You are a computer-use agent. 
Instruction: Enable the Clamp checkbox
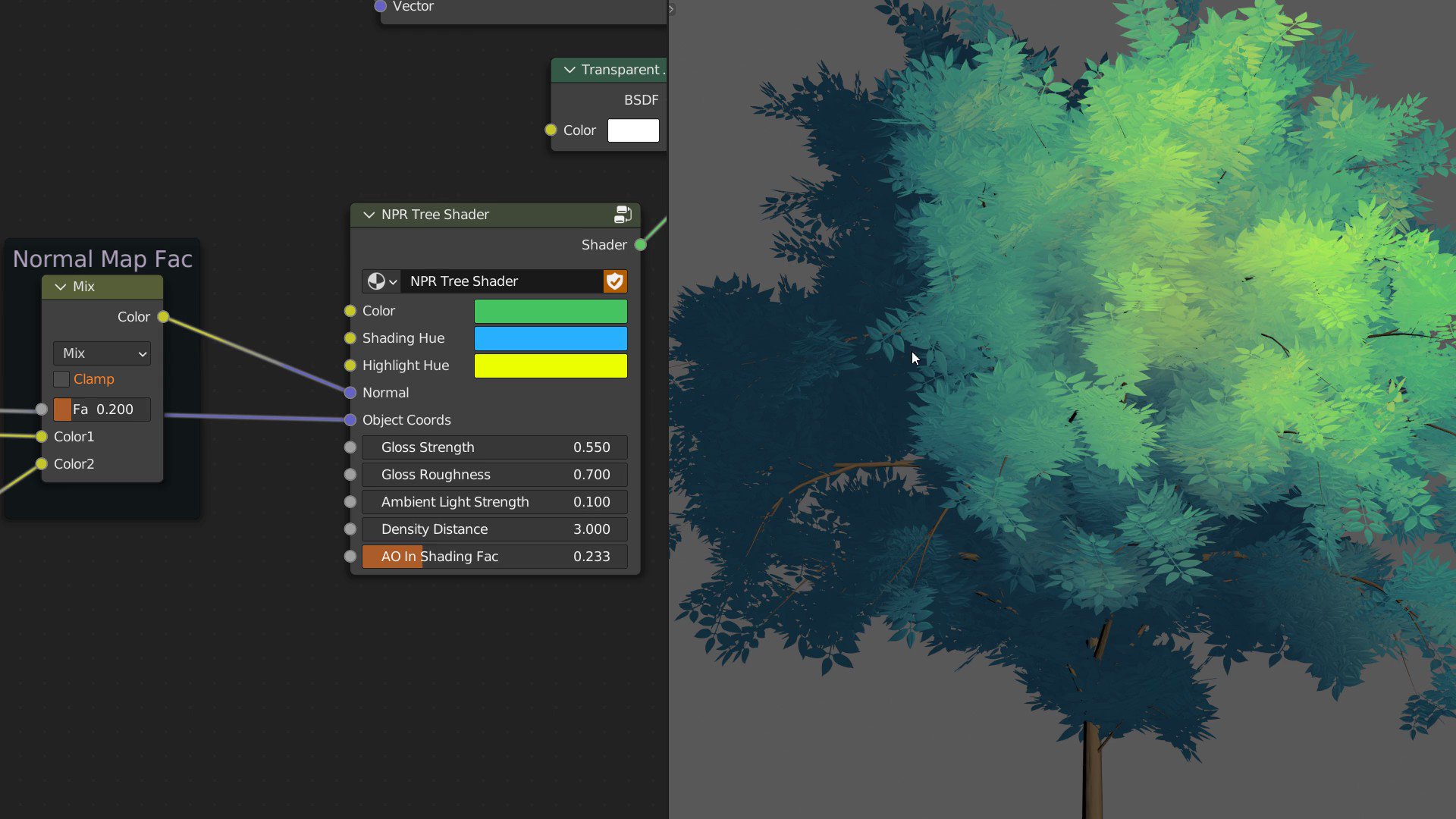coord(62,379)
